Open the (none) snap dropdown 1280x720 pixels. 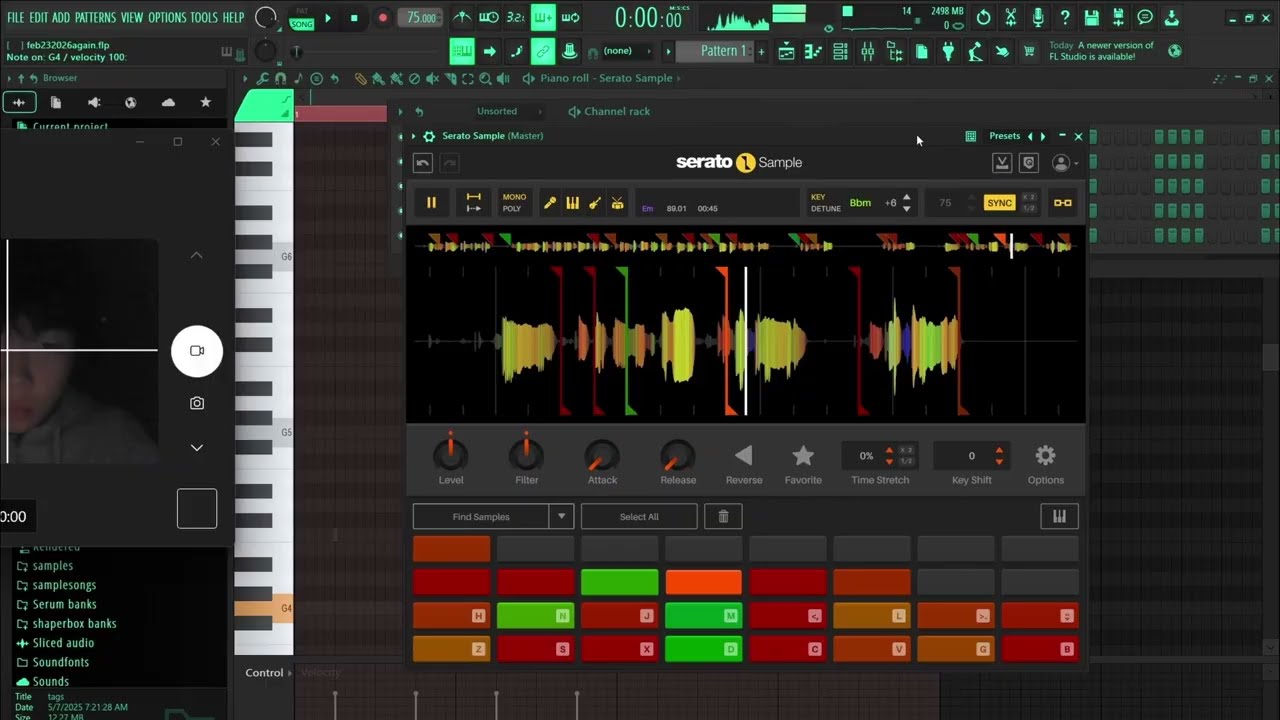pyautogui.click(x=628, y=51)
